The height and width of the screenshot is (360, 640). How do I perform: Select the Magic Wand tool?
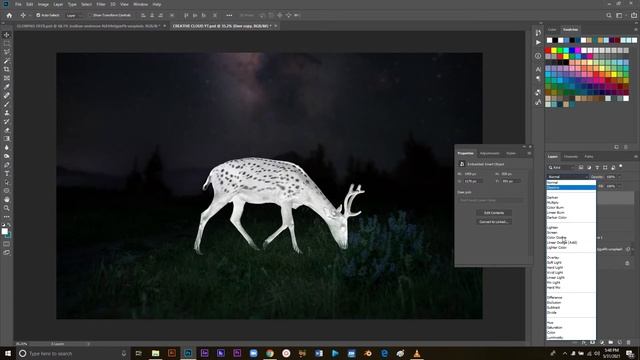(x=7, y=61)
